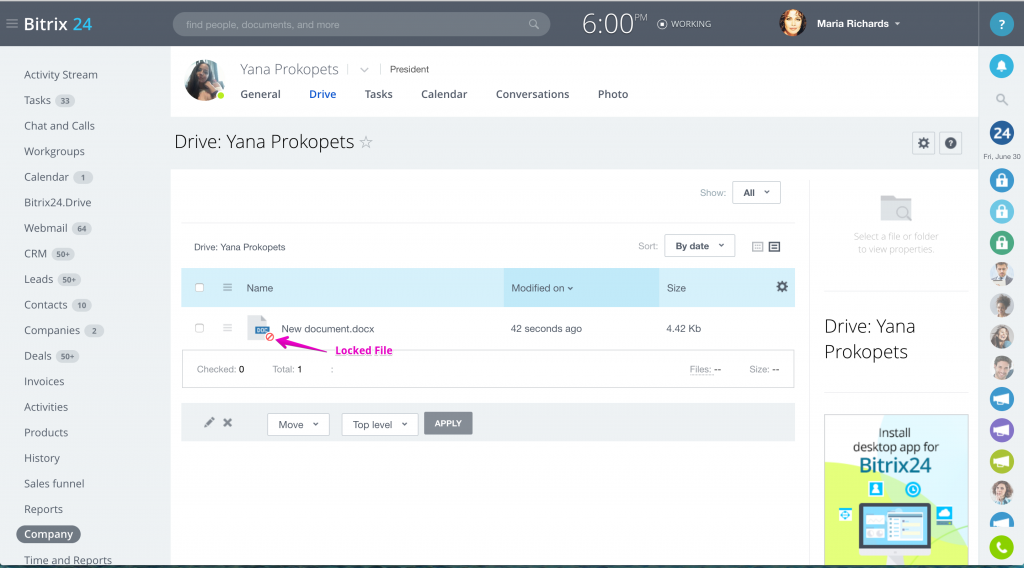Open the General profile tab
The width and height of the screenshot is (1024, 568).
(260, 94)
